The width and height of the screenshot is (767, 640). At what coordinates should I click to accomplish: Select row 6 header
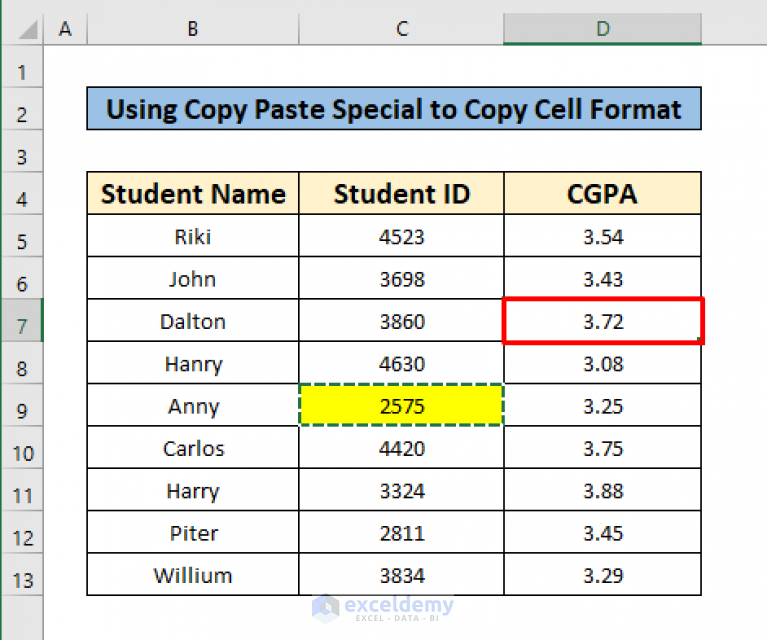22,278
